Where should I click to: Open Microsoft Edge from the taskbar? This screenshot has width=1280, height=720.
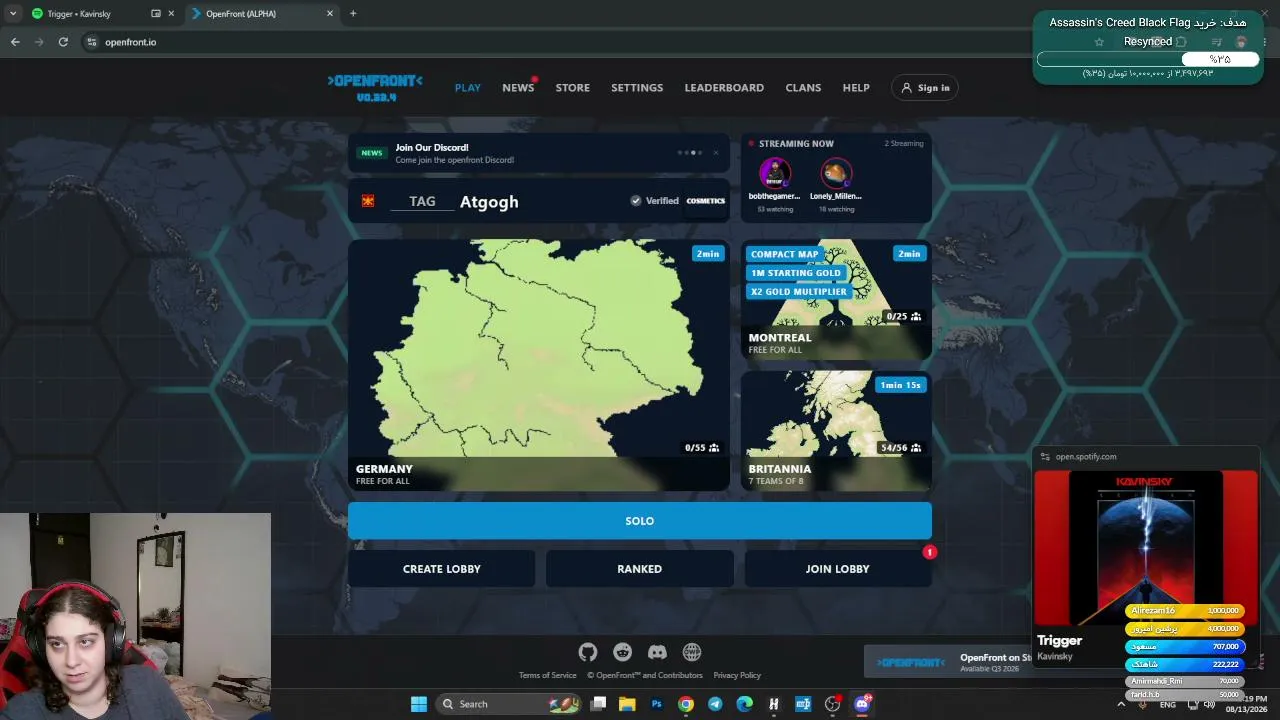[x=745, y=704]
